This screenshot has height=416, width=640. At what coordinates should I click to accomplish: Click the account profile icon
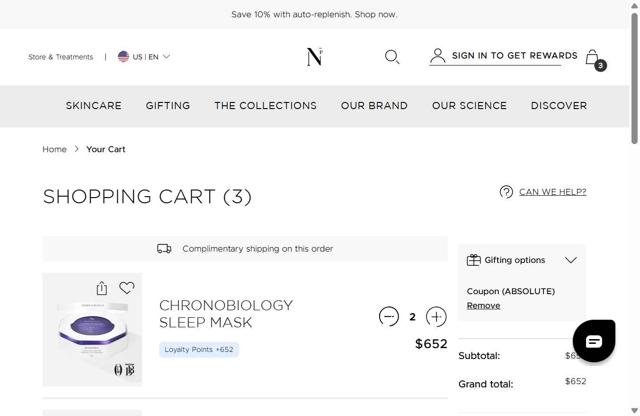click(437, 56)
